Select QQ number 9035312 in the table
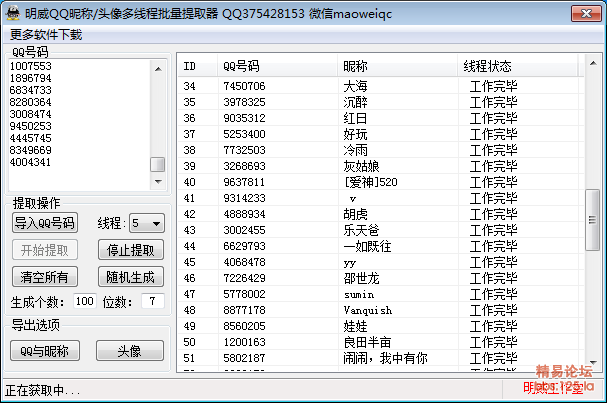Viewport: 607px width, 403px height. pos(244,118)
